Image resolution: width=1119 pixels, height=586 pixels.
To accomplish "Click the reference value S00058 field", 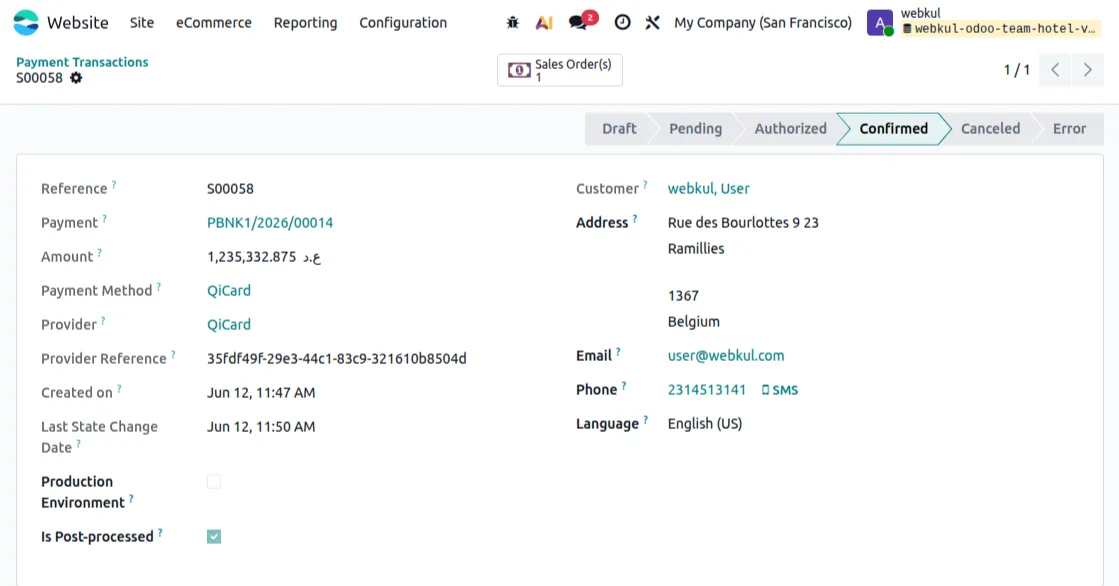I will click(231, 188).
